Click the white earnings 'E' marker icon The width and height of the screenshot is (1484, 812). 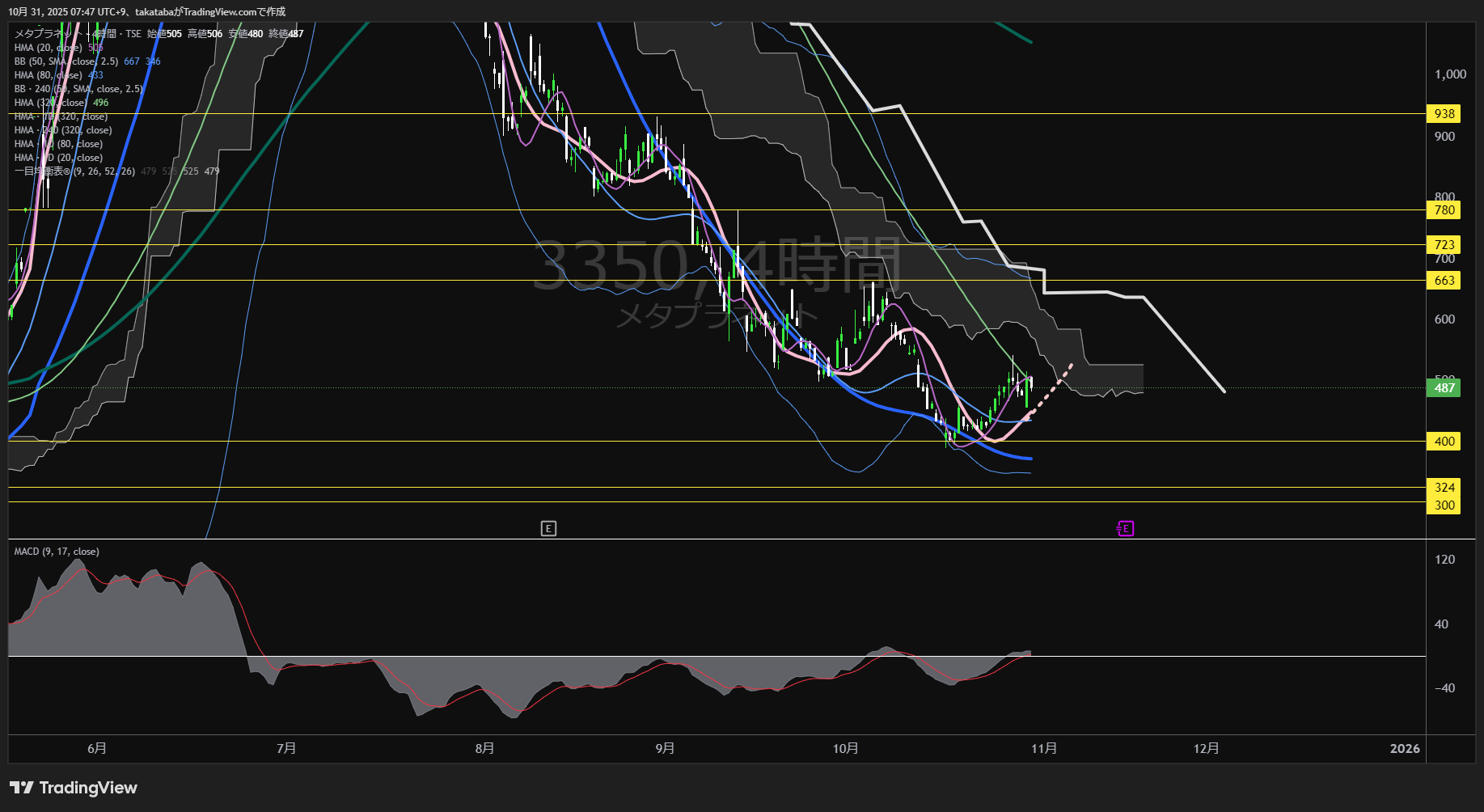(x=548, y=529)
